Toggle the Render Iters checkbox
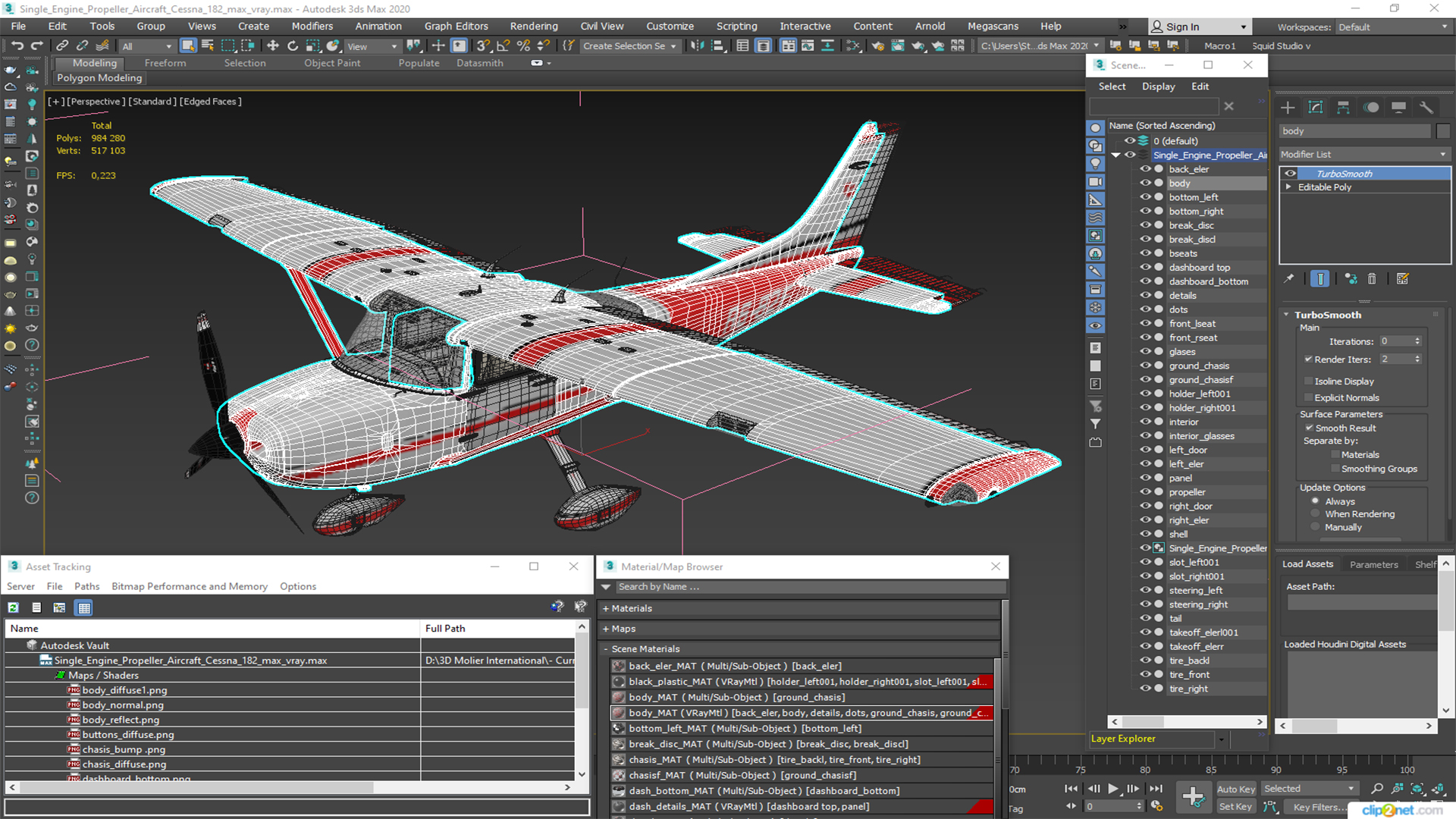The image size is (1456, 819). 1308,359
